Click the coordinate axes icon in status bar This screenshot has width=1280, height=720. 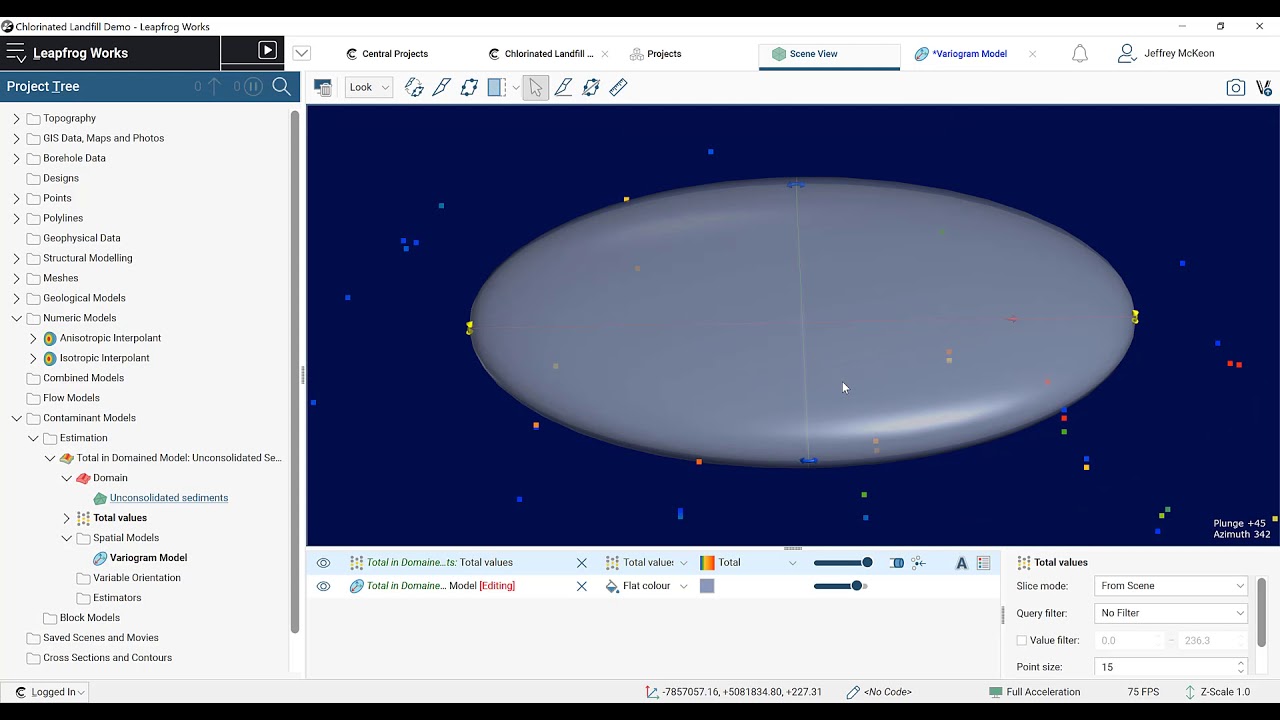click(x=652, y=692)
